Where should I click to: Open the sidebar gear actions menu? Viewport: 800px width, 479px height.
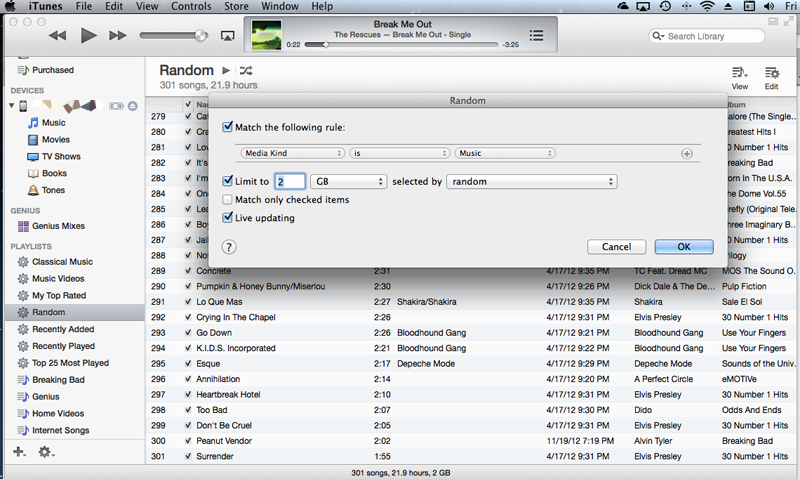46,452
